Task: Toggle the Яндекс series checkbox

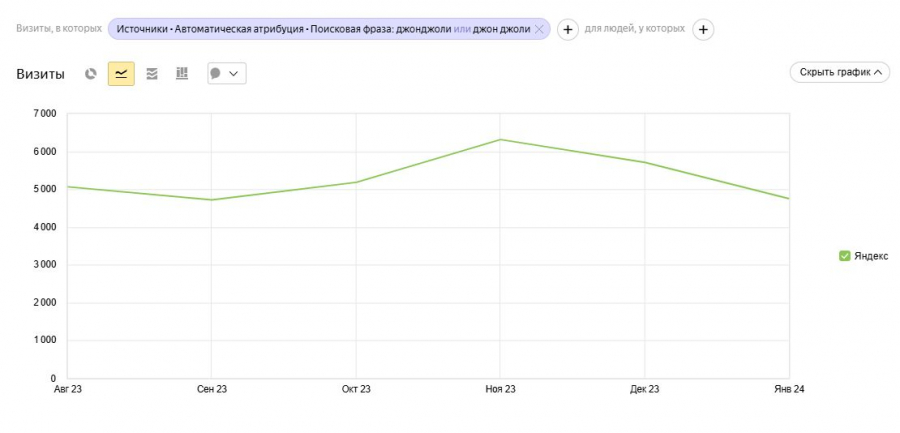Action: click(844, 256)
